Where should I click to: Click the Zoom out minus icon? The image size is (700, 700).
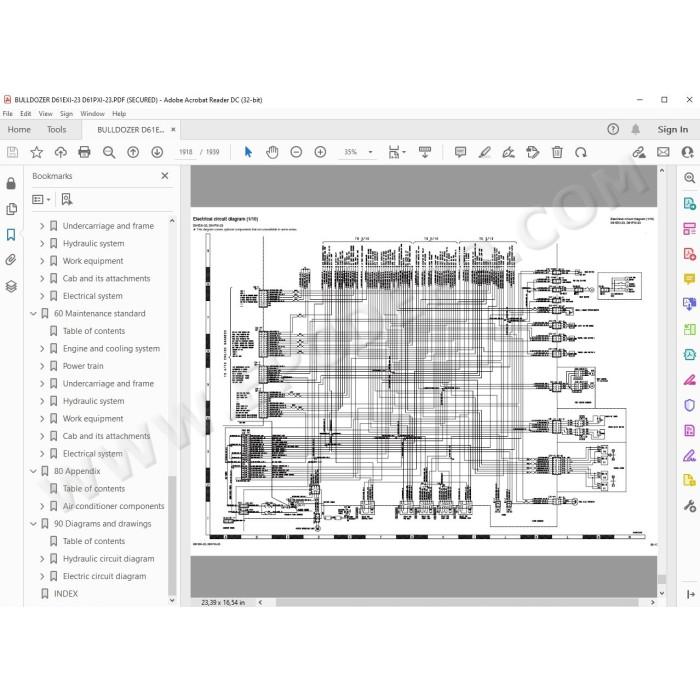click(x=296, y=152)
